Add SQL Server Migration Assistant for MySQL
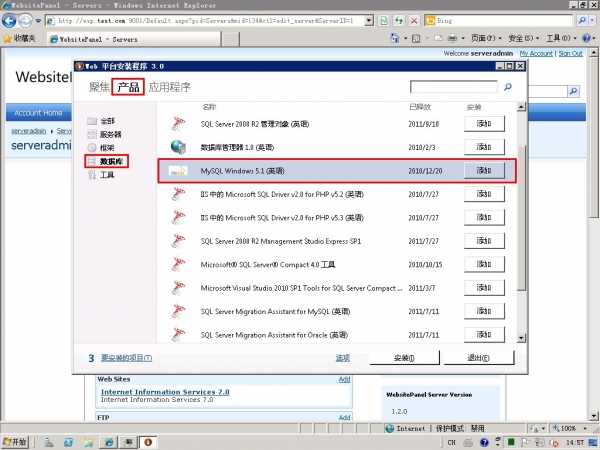 click(484, 311)
